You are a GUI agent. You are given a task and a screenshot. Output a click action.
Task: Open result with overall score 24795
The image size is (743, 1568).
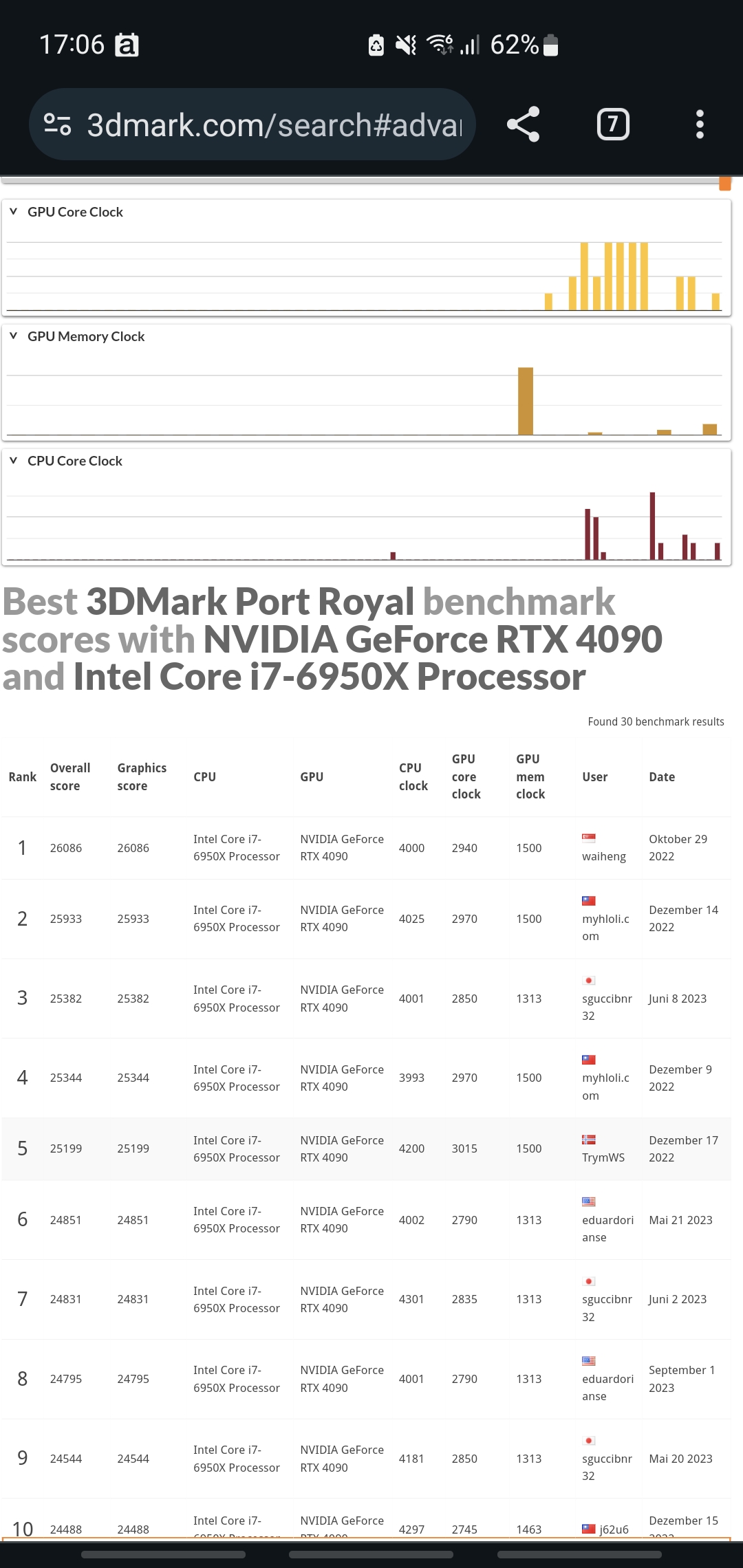(x=65, y=1379)
